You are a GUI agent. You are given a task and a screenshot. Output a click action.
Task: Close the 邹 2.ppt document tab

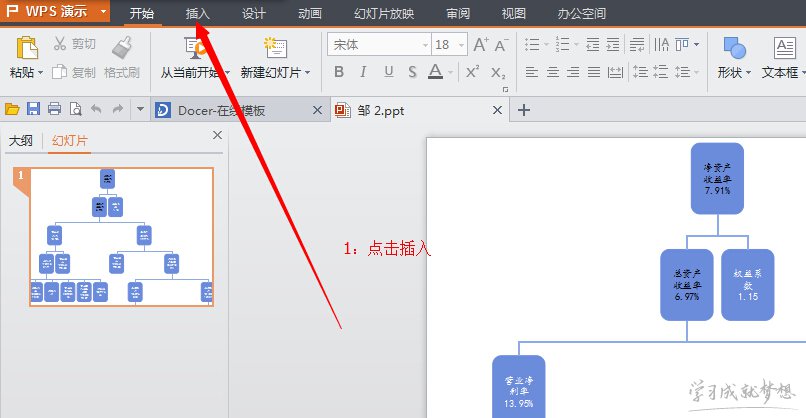(x=497, y=110)
